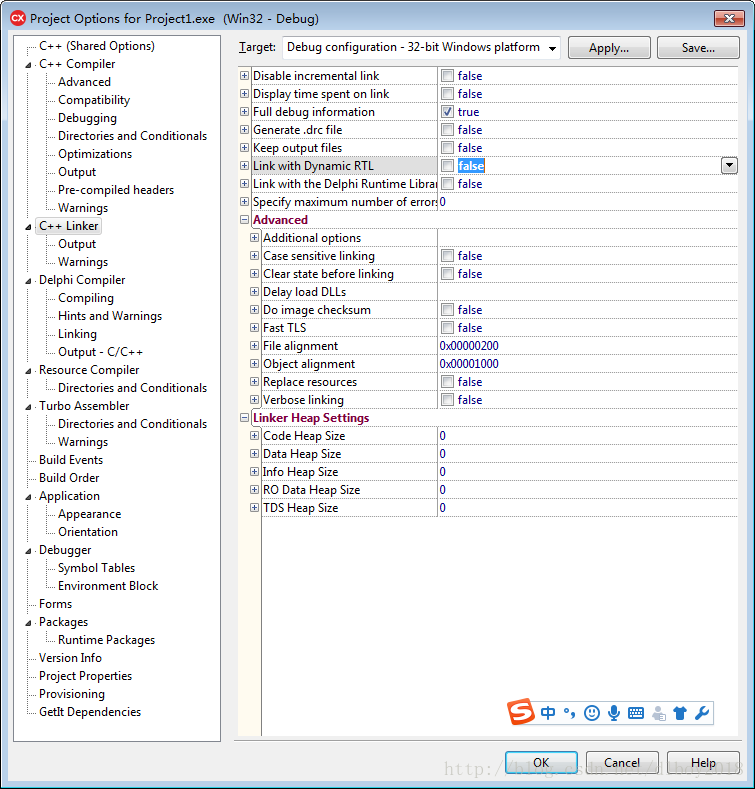Open the IME wrench tools icon
755x789 pixels.
pyautogui.click(x=702, y=713)
